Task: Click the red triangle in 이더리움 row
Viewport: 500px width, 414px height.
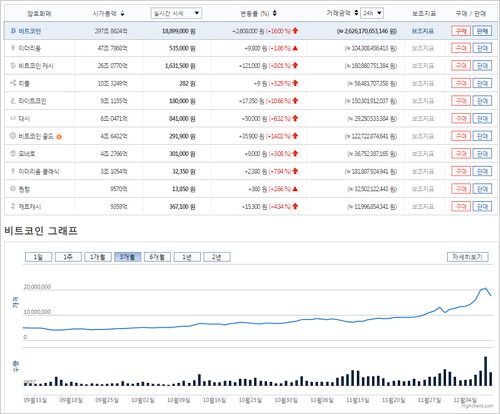Action: (x=295, y=48)
